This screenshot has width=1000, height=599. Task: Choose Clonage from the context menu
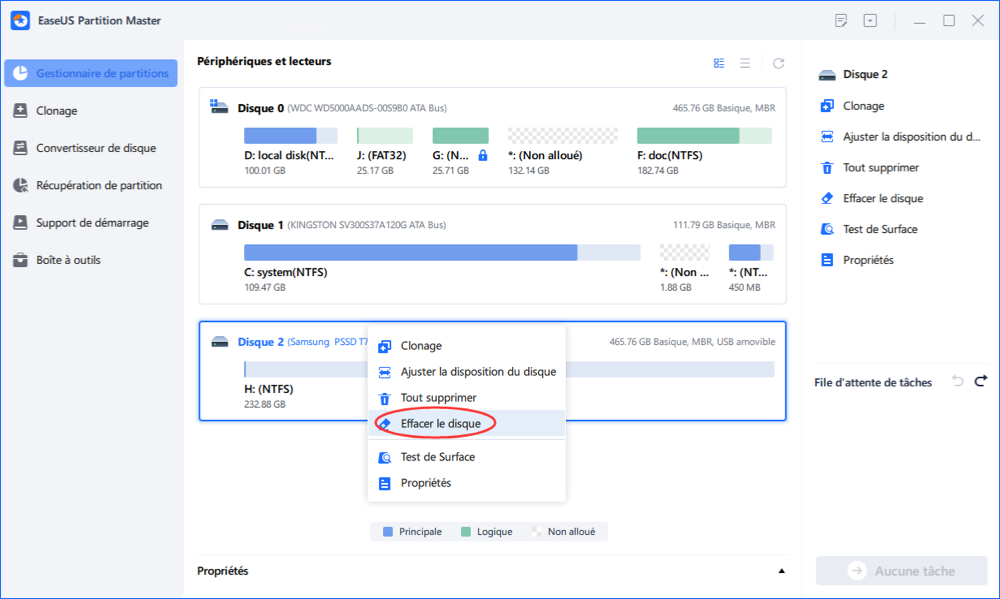[x=467, y=346]
